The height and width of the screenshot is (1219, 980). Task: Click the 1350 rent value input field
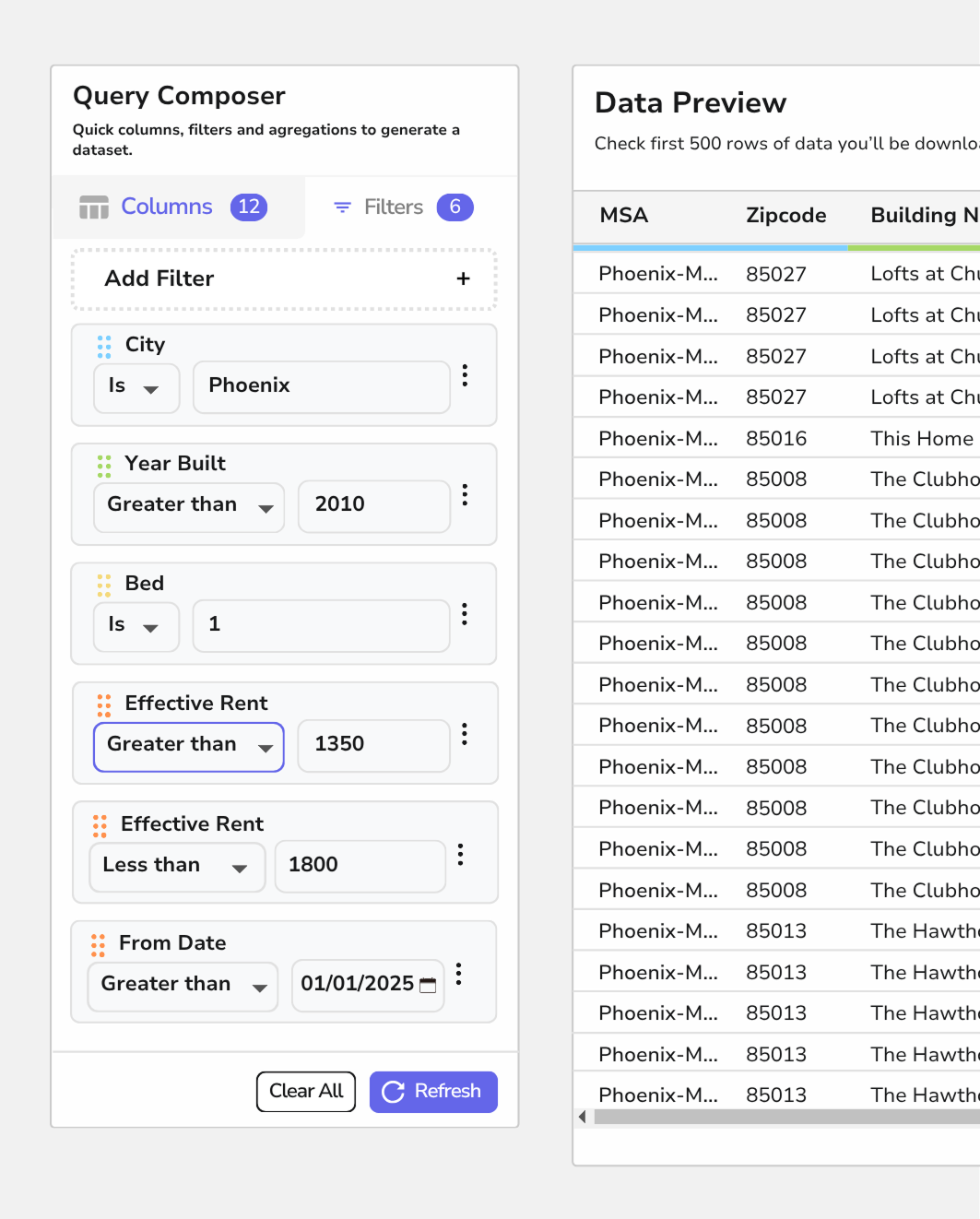click(x=372, y=745)
